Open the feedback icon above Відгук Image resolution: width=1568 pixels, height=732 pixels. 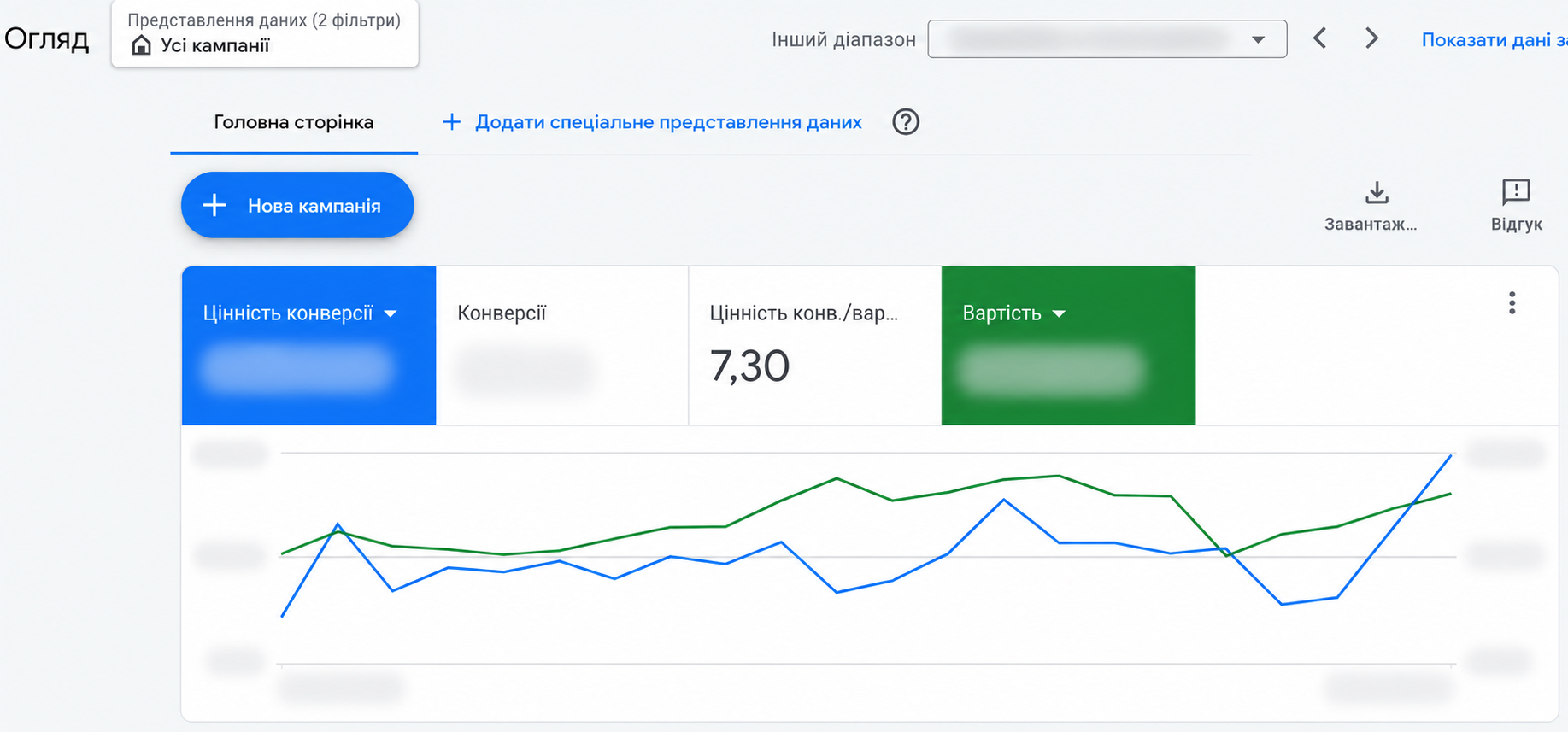pyautogui.click(x=1516, y=192)
